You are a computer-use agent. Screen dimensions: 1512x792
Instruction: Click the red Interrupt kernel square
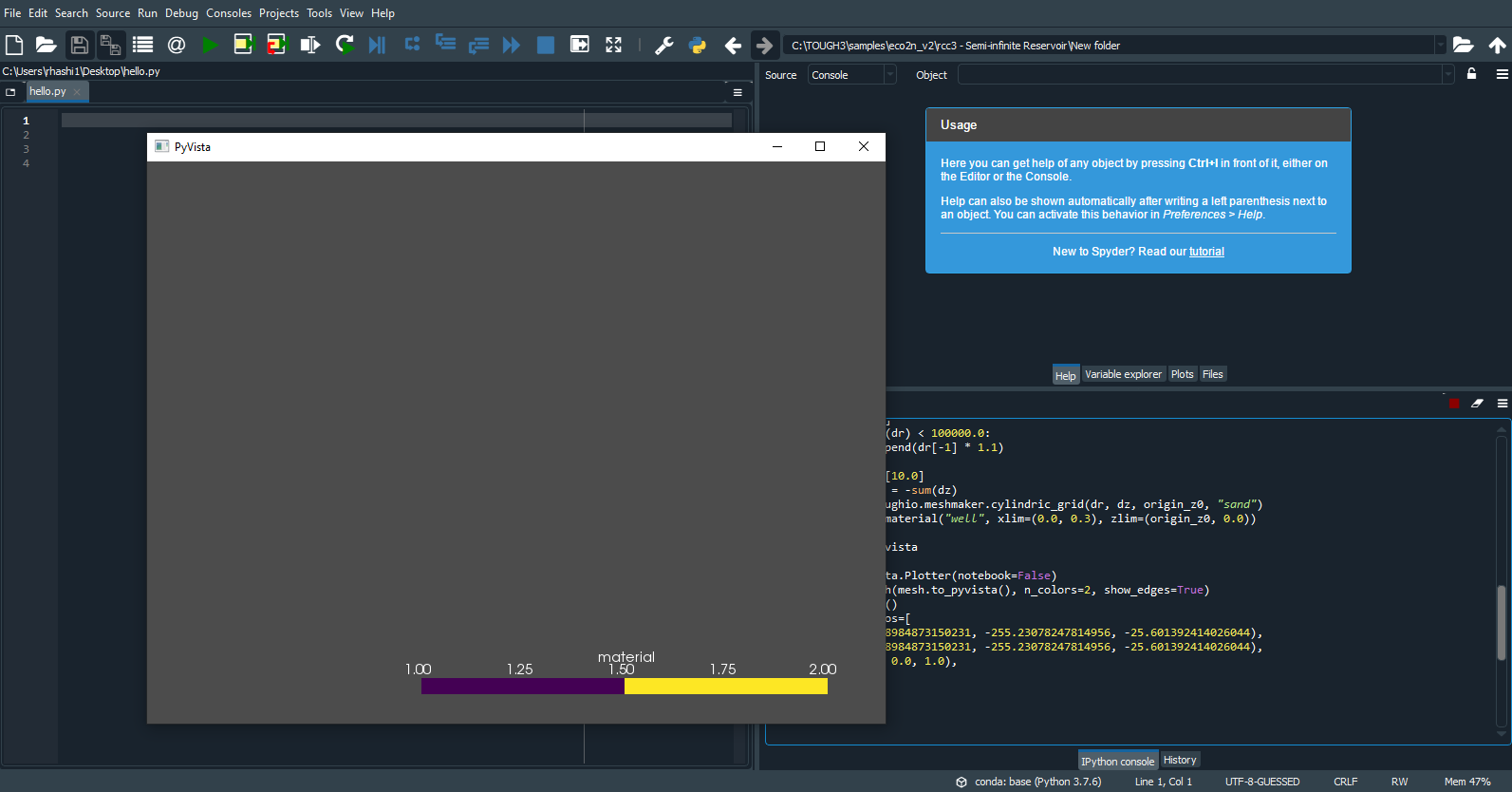click(1454, 404)
